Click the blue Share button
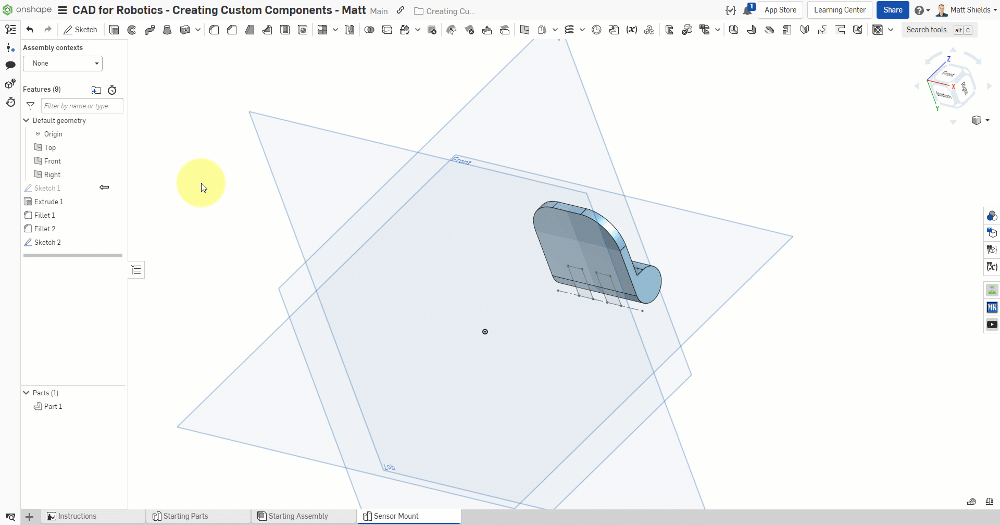The width and height of the screenshot is (1000, 525). 892,10
